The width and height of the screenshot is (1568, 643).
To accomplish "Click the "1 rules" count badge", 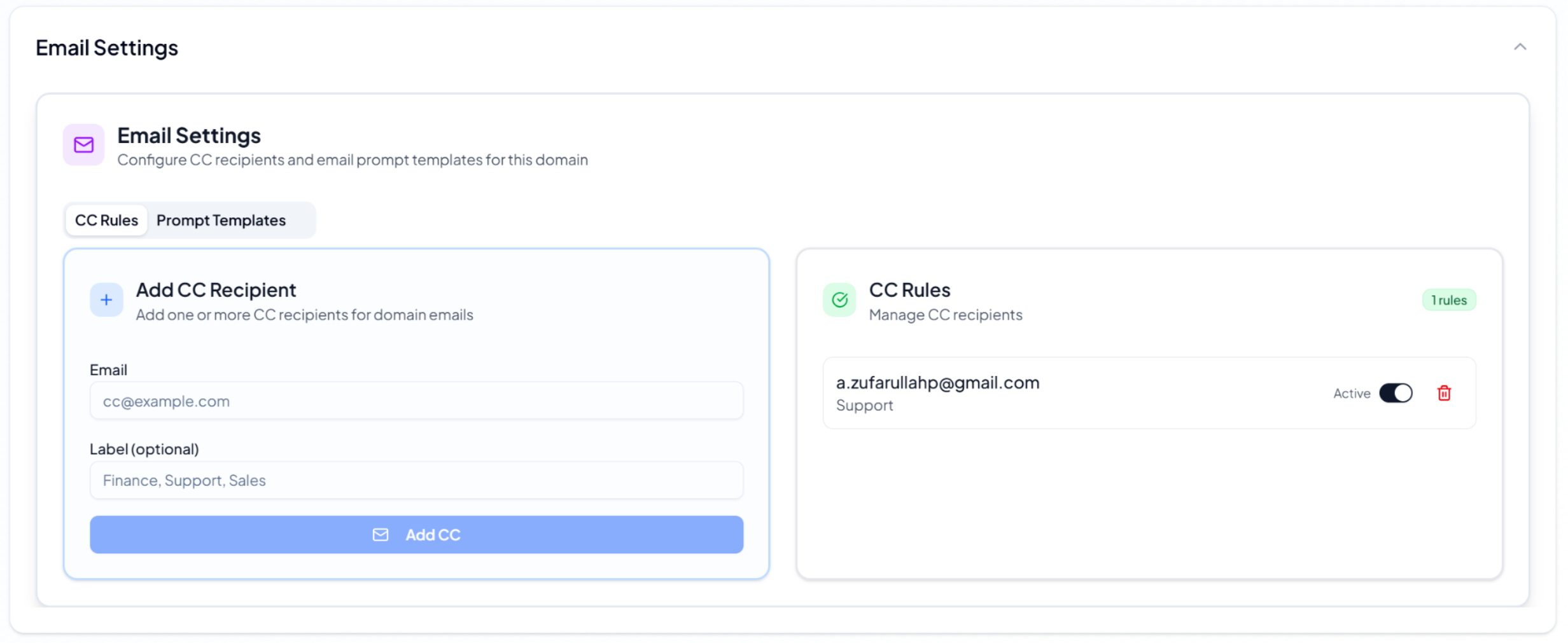I will click(1449, 300).
